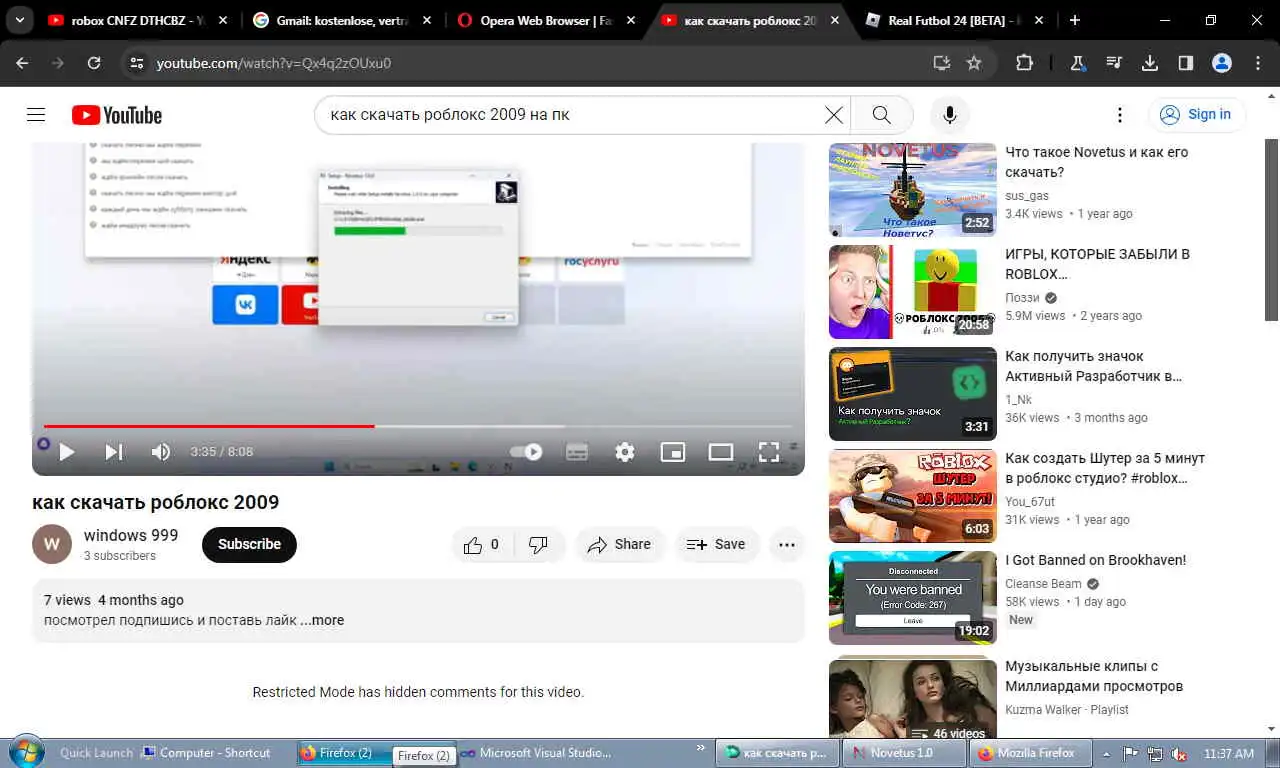Sign in to YouTube
Viewport: 1280px width, 768px height.
coord(1196,114)
